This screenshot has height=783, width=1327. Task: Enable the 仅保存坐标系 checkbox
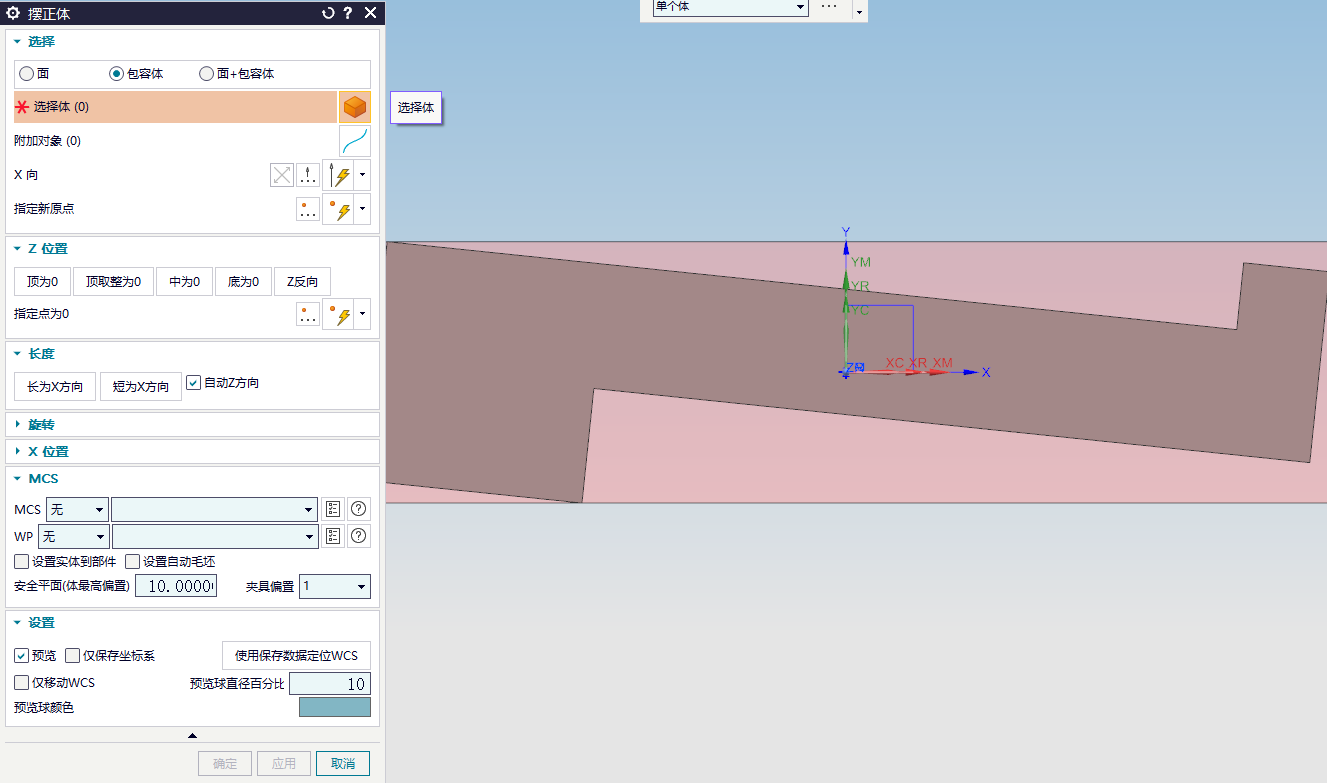(x=72, y=656)
